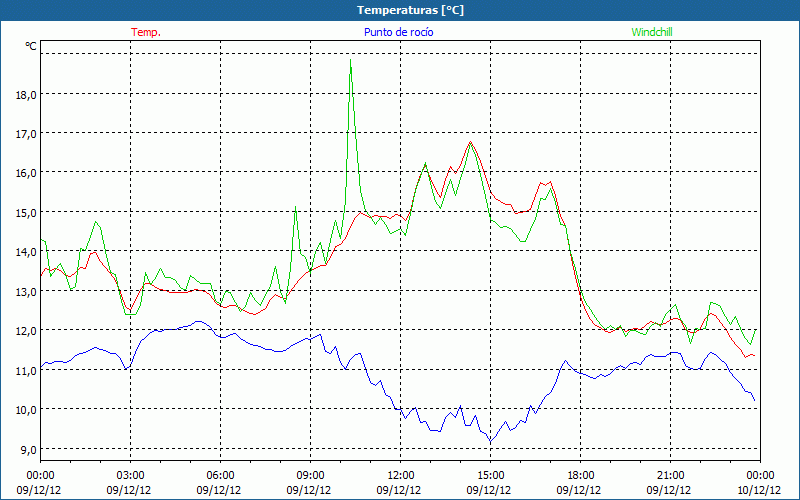Viewport: 800px width, 500px height.
Task: Select the red Temp. legend label
Action: pyautogui.click(x=146, y=32)
